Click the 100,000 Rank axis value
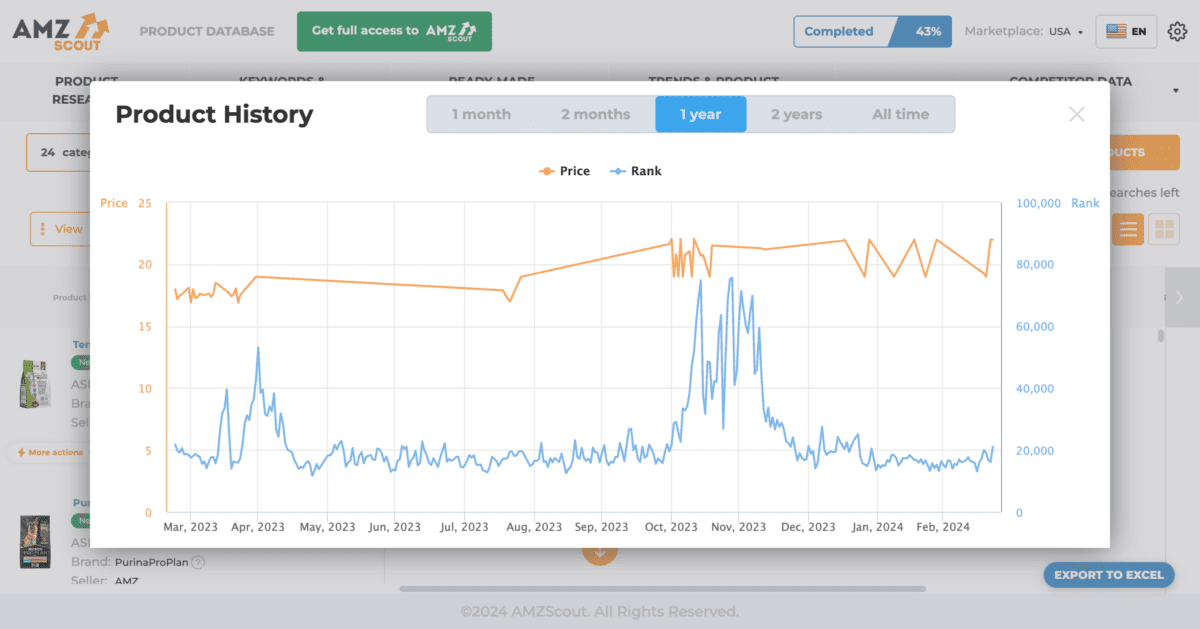The image size is (1200, 629). point(1038,203)
